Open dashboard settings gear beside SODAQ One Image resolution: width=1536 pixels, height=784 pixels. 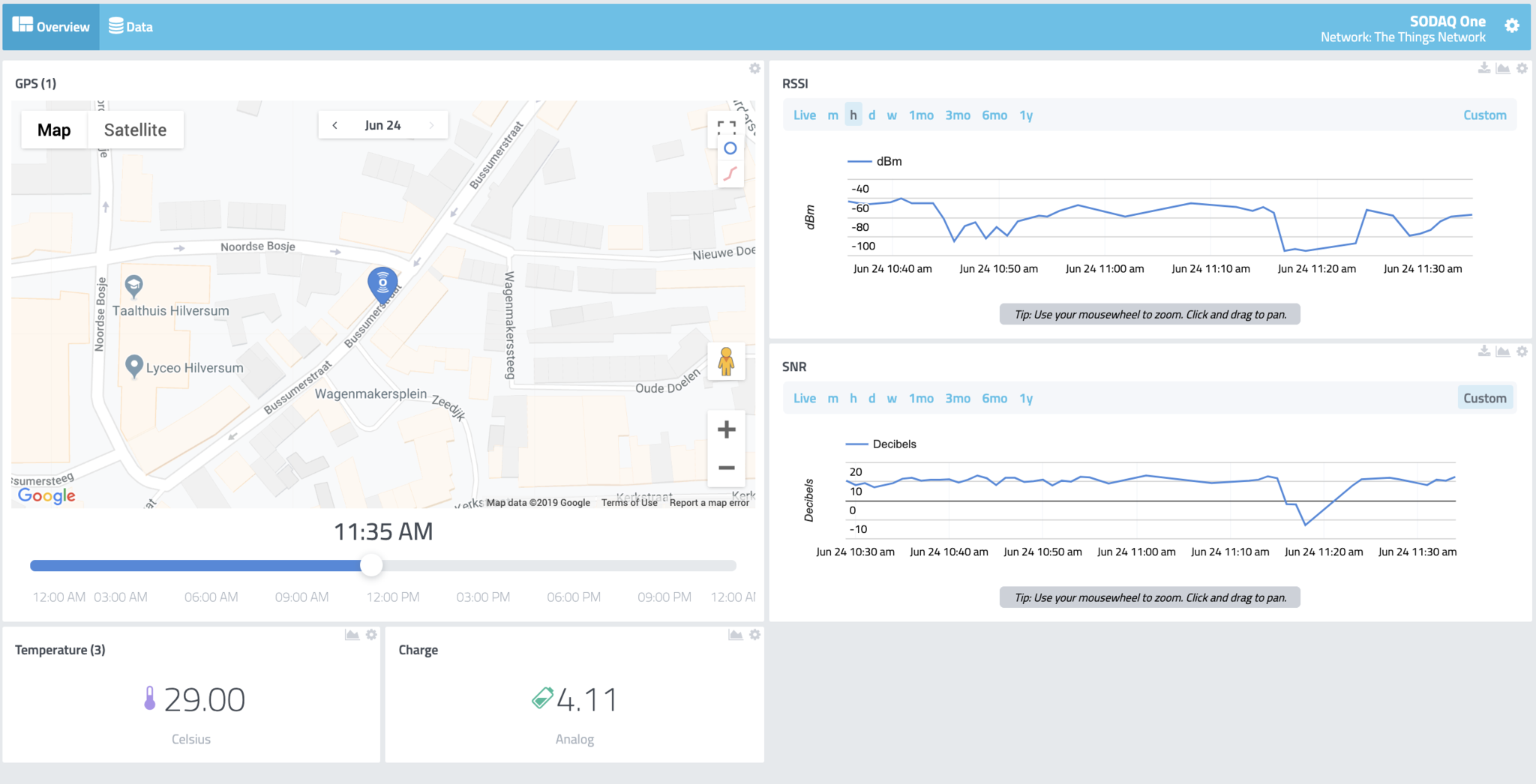pos(1512,25)
